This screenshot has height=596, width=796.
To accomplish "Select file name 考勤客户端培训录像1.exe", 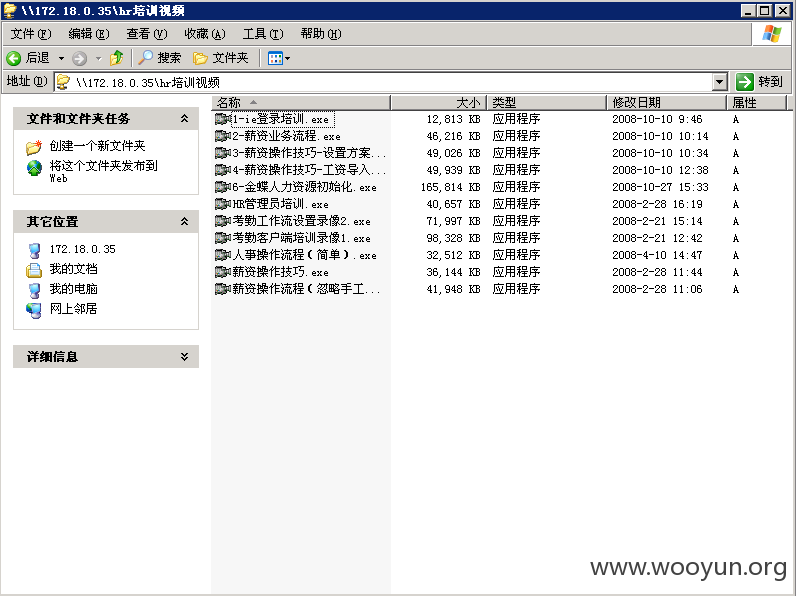I will click(x=302, y=238).
